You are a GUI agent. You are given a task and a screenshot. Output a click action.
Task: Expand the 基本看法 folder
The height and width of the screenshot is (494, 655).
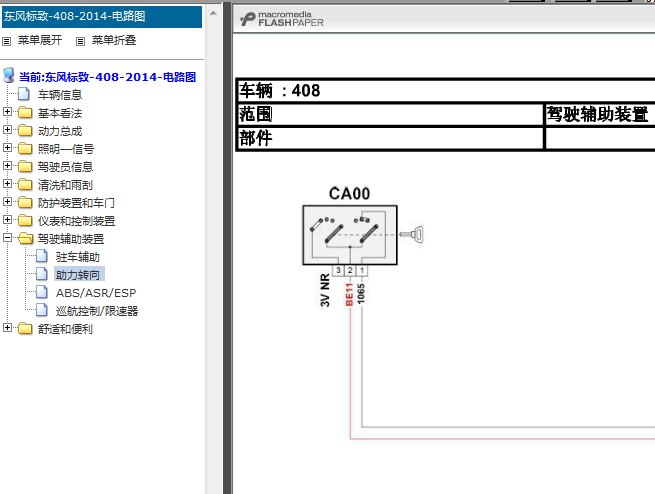click(7, 111)
